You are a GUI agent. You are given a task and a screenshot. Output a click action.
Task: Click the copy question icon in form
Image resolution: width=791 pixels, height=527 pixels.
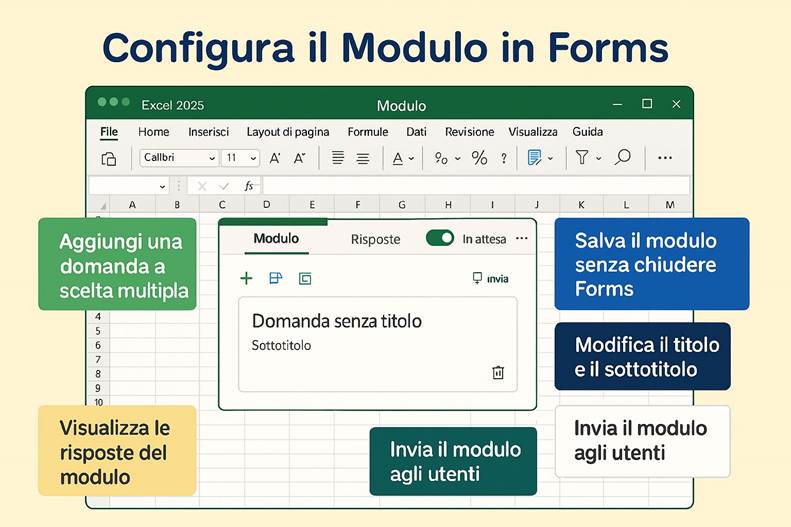point(305,278)
